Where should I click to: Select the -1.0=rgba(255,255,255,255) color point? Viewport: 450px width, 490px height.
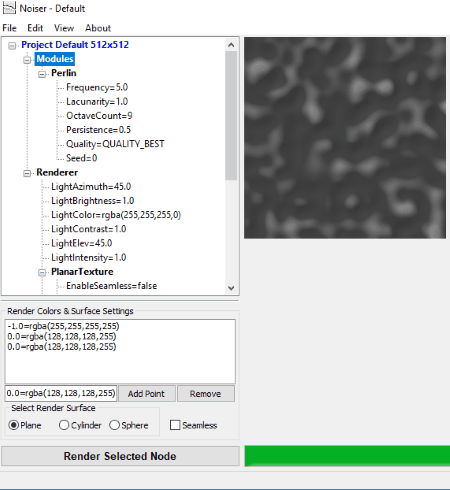(63, 326)
